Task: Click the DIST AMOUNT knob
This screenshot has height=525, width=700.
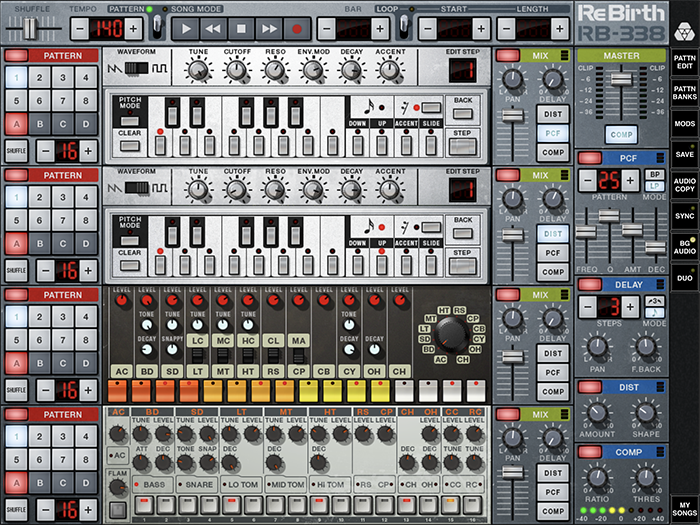Action: [x=597, y=413]
